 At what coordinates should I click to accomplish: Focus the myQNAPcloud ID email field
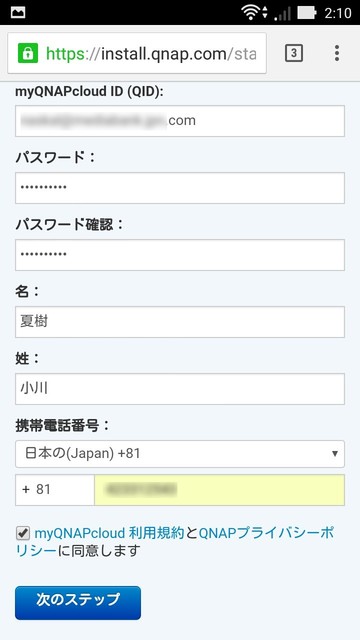[x=180, y=121]
